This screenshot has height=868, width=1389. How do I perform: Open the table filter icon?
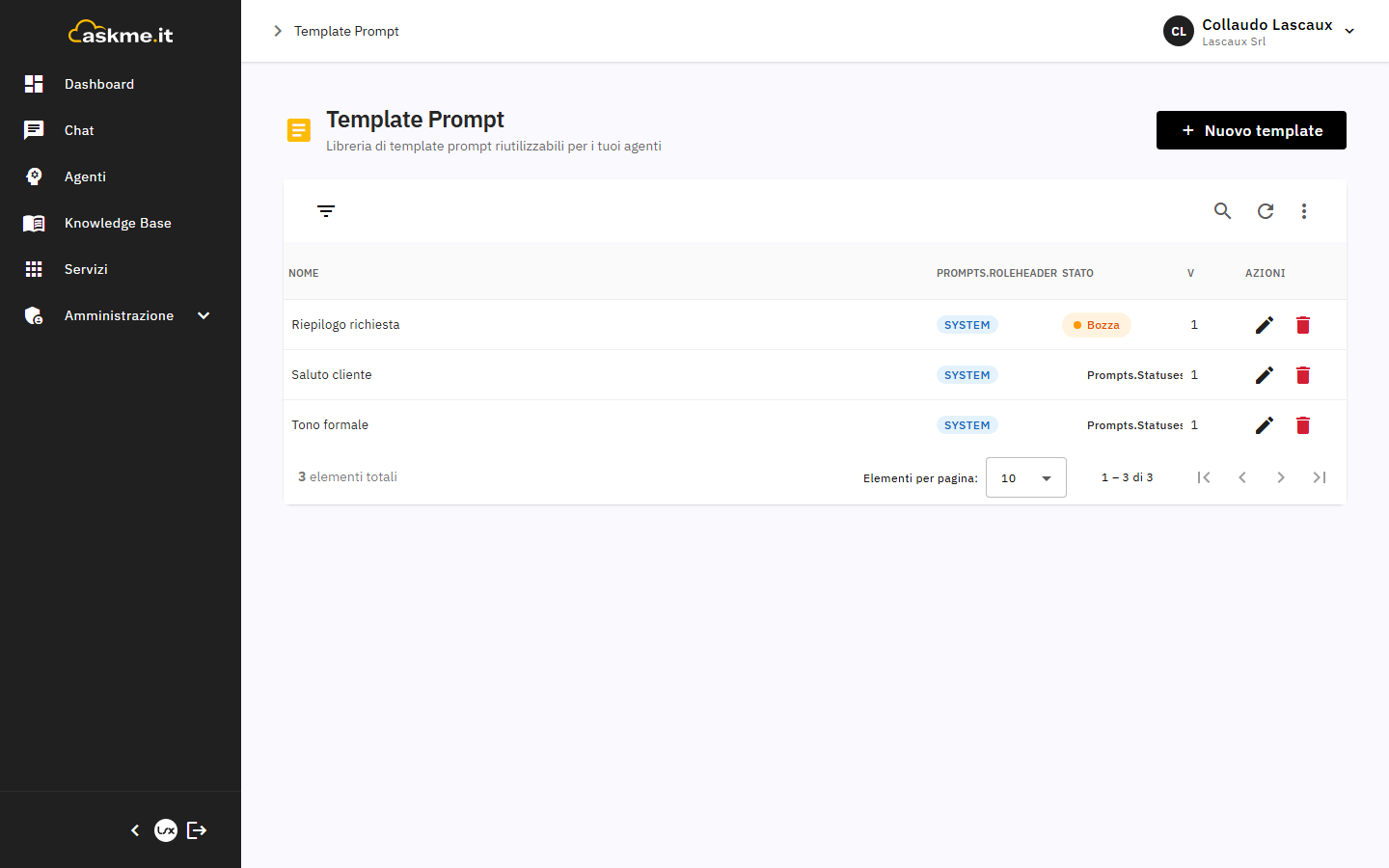pos(326,210)
